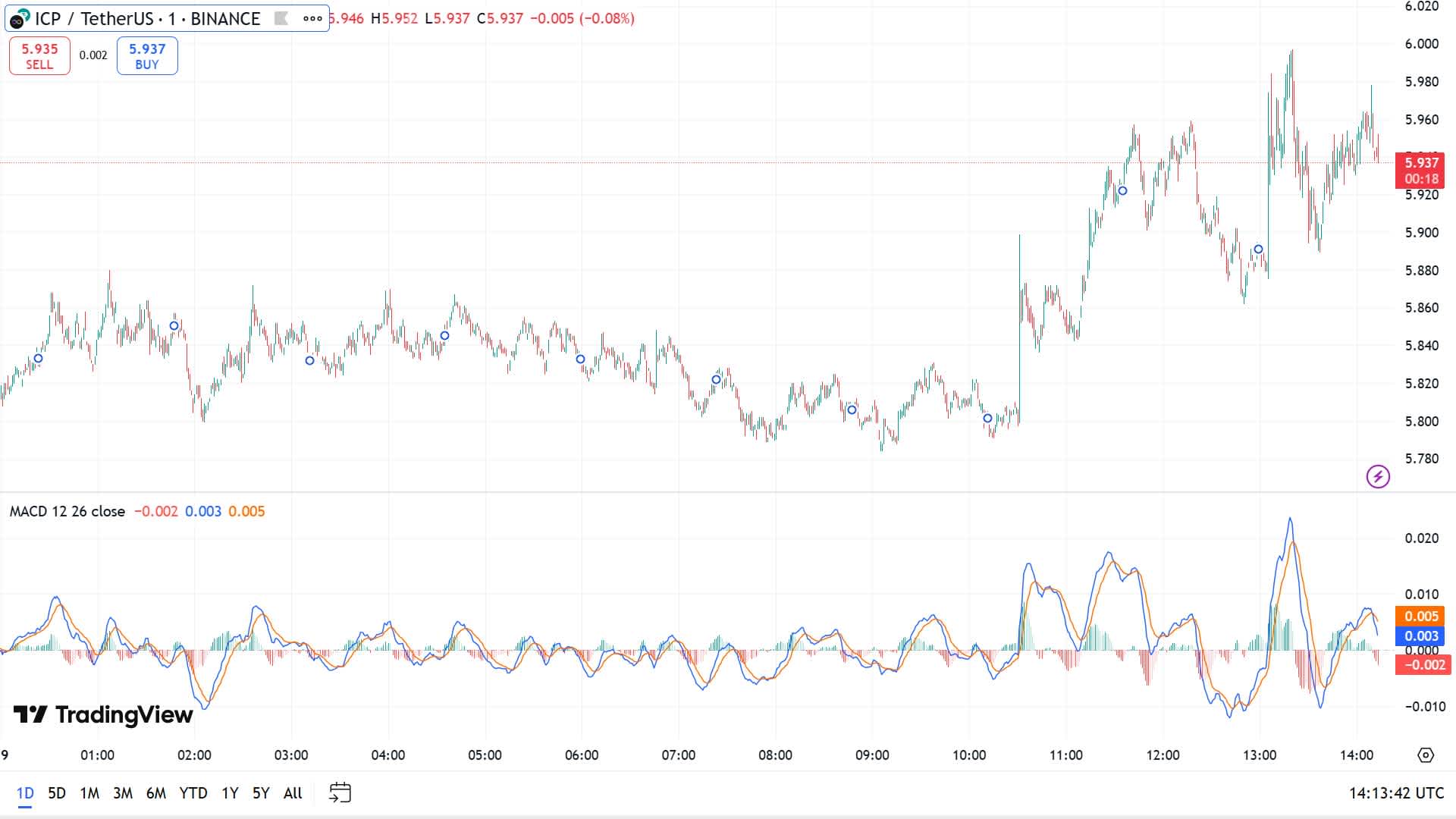Select the 5Y timeframe
Image resolution: width=1456 pixels, height=819 pixels.
click(x=259, y=792)
